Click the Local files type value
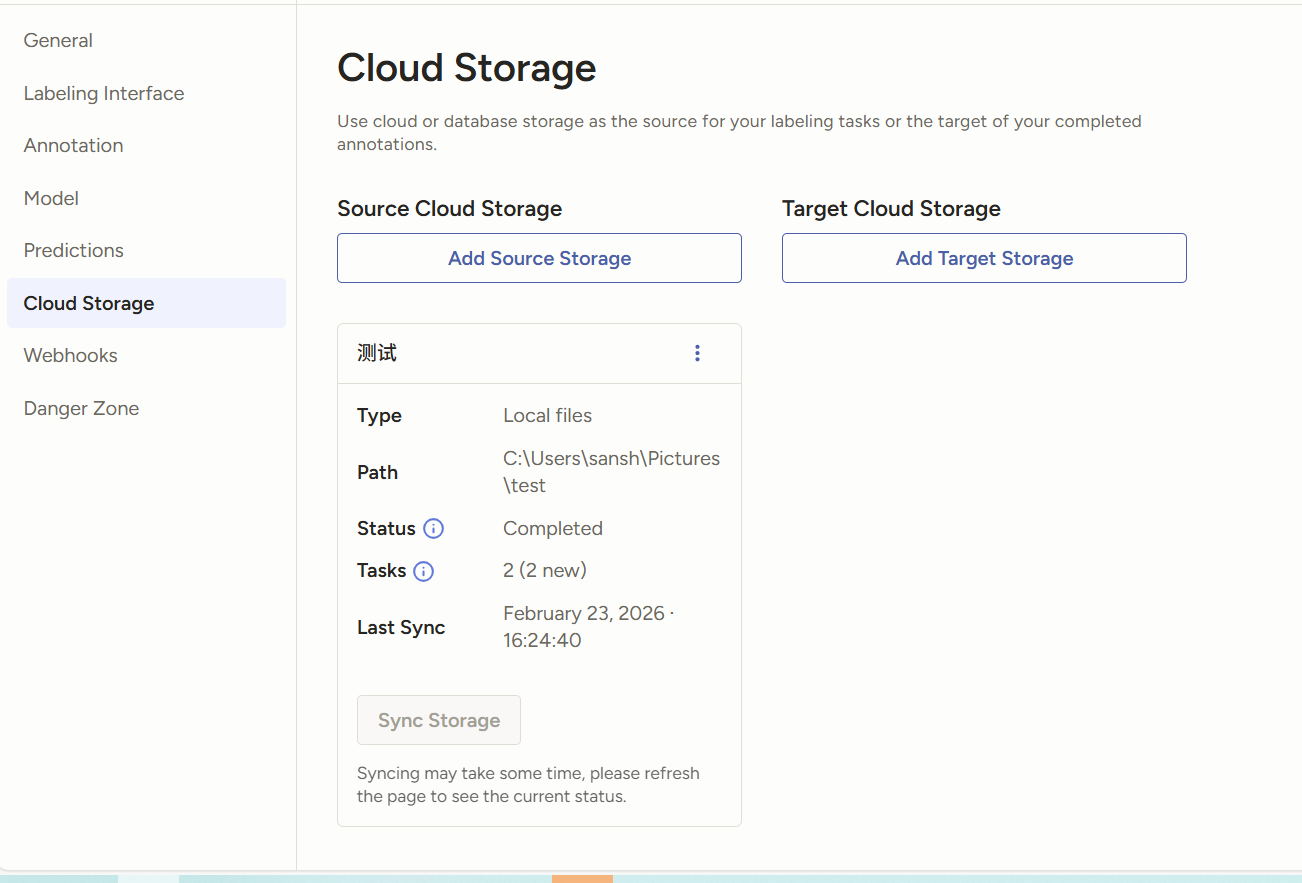Image resolution: width=1302 pixels, height=883 pixels. [x=547, y=415]
